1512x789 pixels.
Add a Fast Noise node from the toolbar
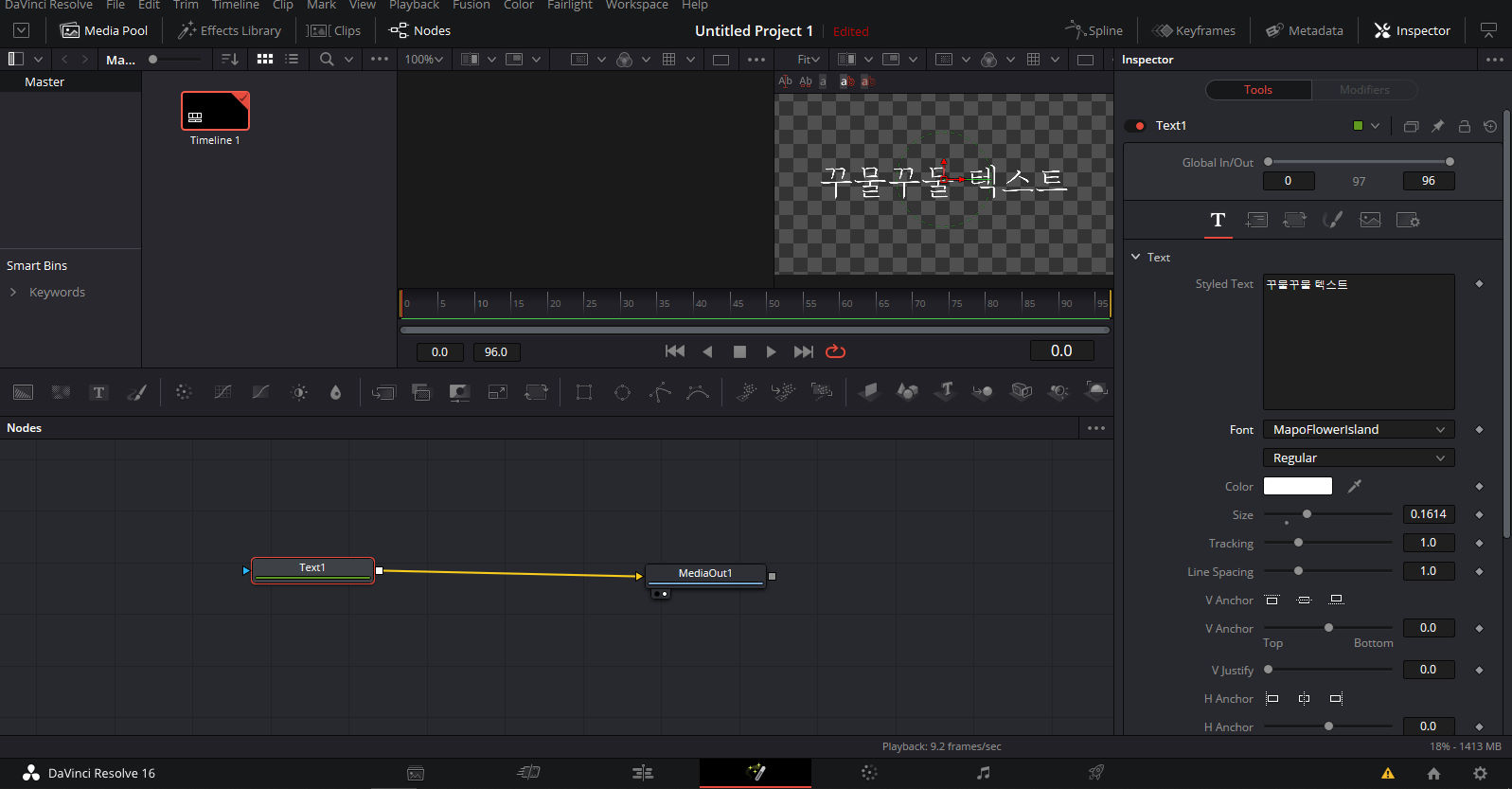pyautogui.click(x=62, y=392)
